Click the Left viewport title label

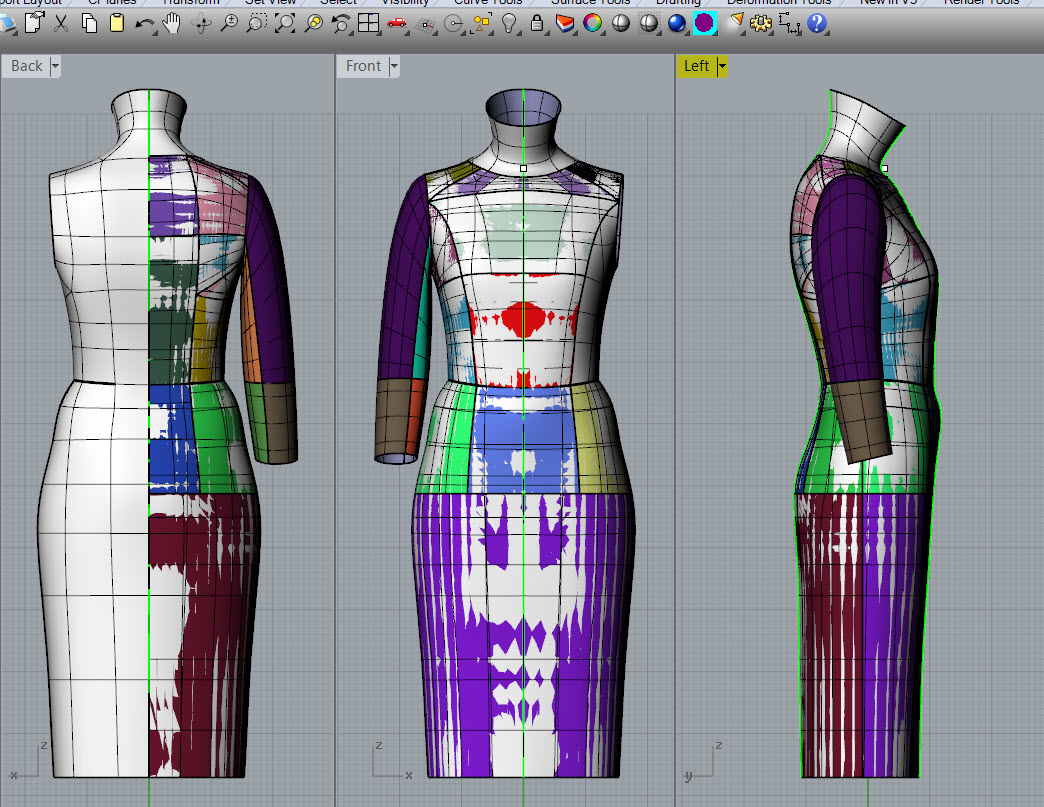(696, 66)
